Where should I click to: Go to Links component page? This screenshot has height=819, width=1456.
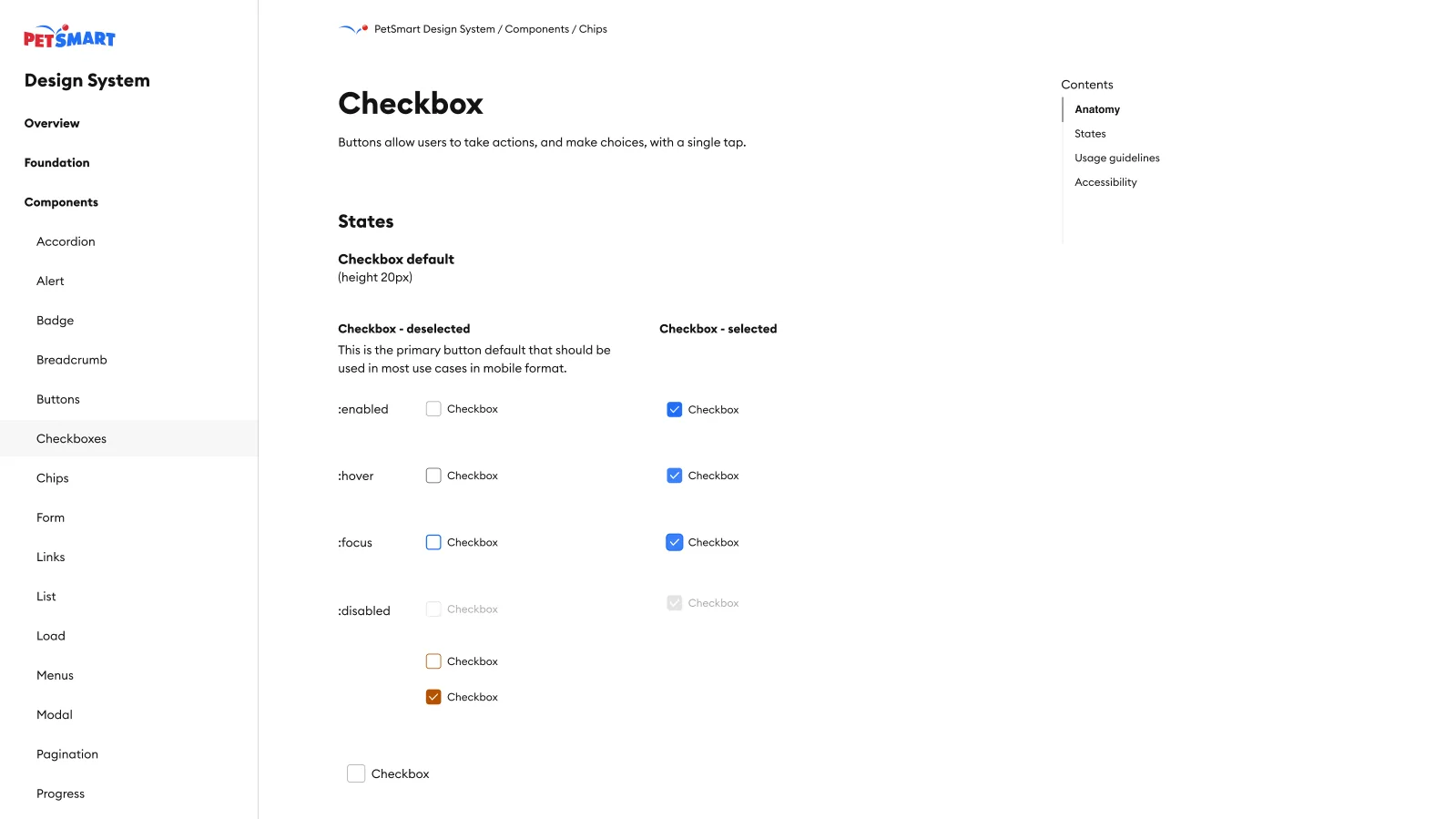click(x=51, y=557)
